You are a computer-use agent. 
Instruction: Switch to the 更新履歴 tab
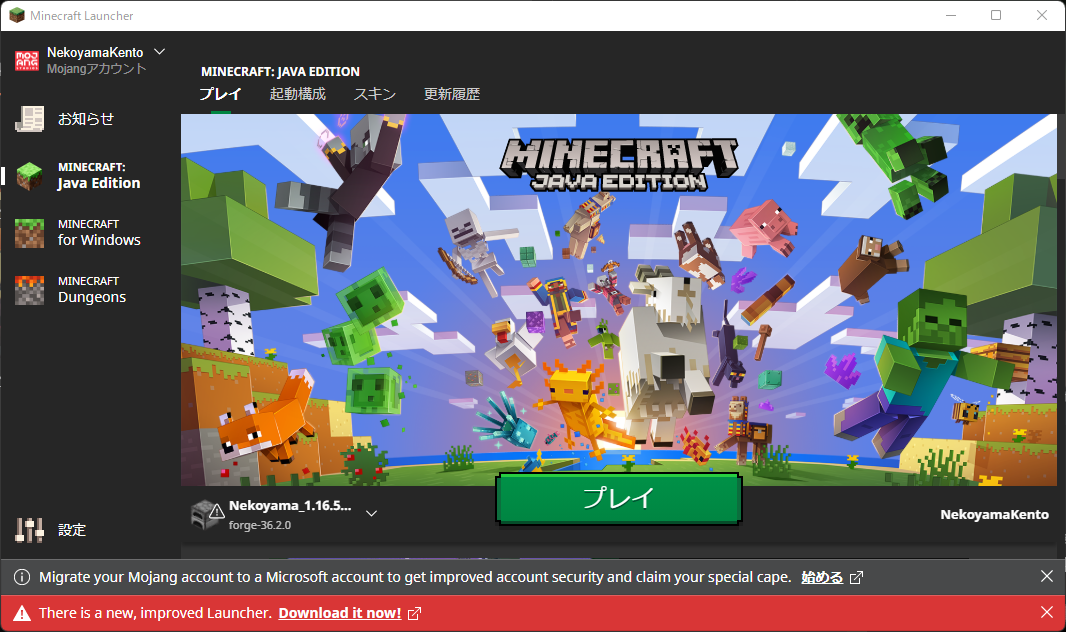pyautogui.click(x=452, y=94)
